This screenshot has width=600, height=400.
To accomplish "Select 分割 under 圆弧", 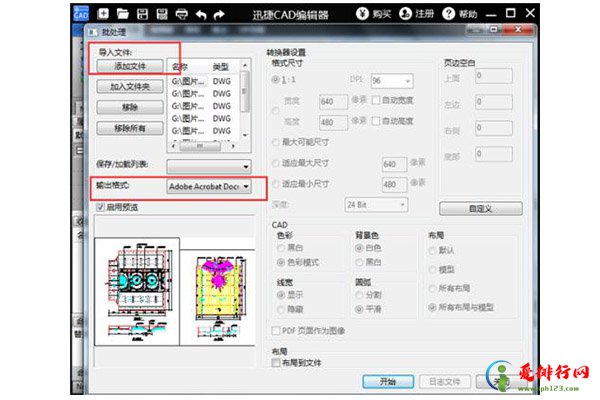I will (x=359, y=295).
